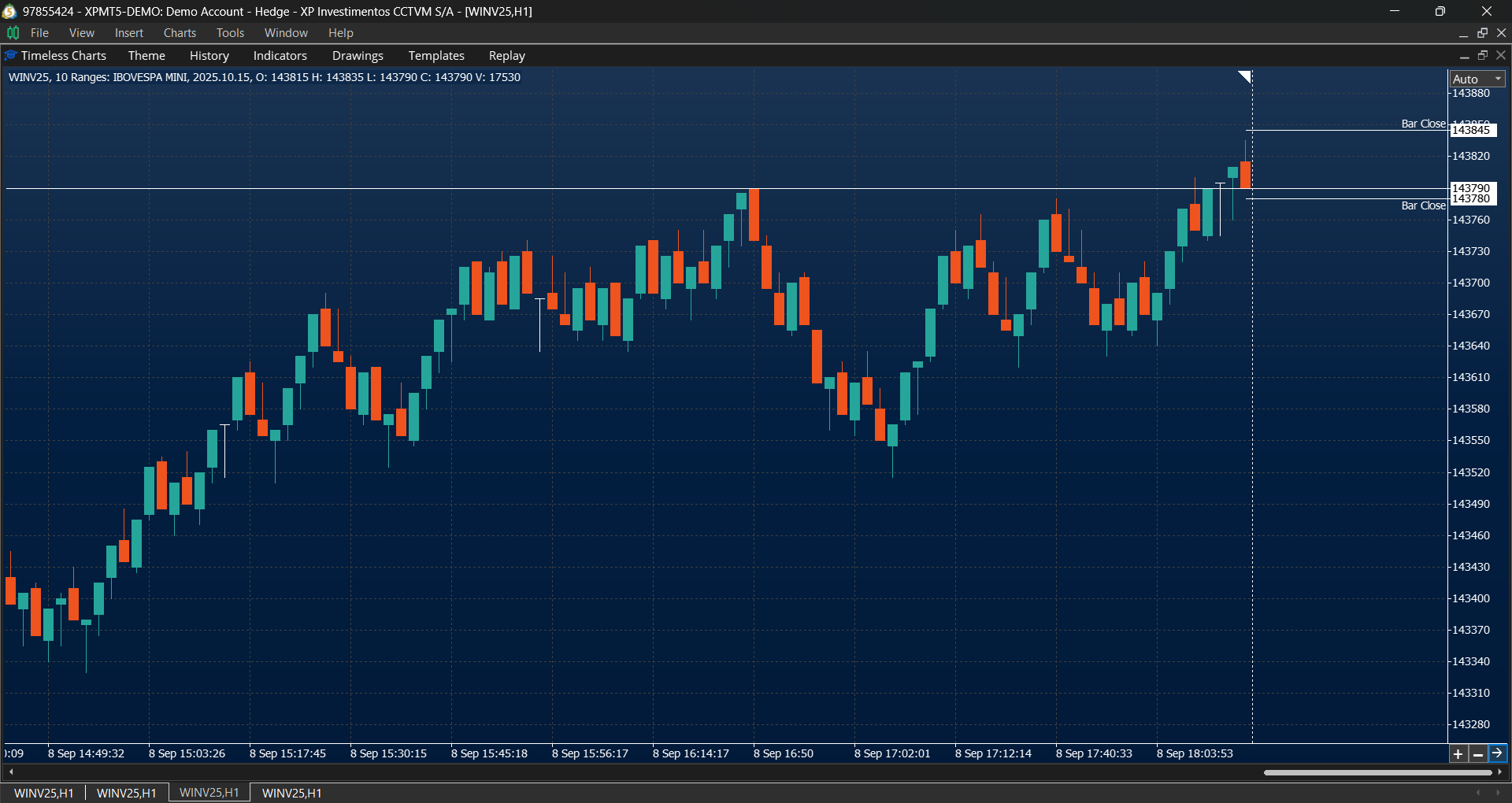This screenshot has height=803, width=1512.
Task: Open the Indicators item on Timeless Charts bar
Action: pyautogui.click(x=280, y=55)
